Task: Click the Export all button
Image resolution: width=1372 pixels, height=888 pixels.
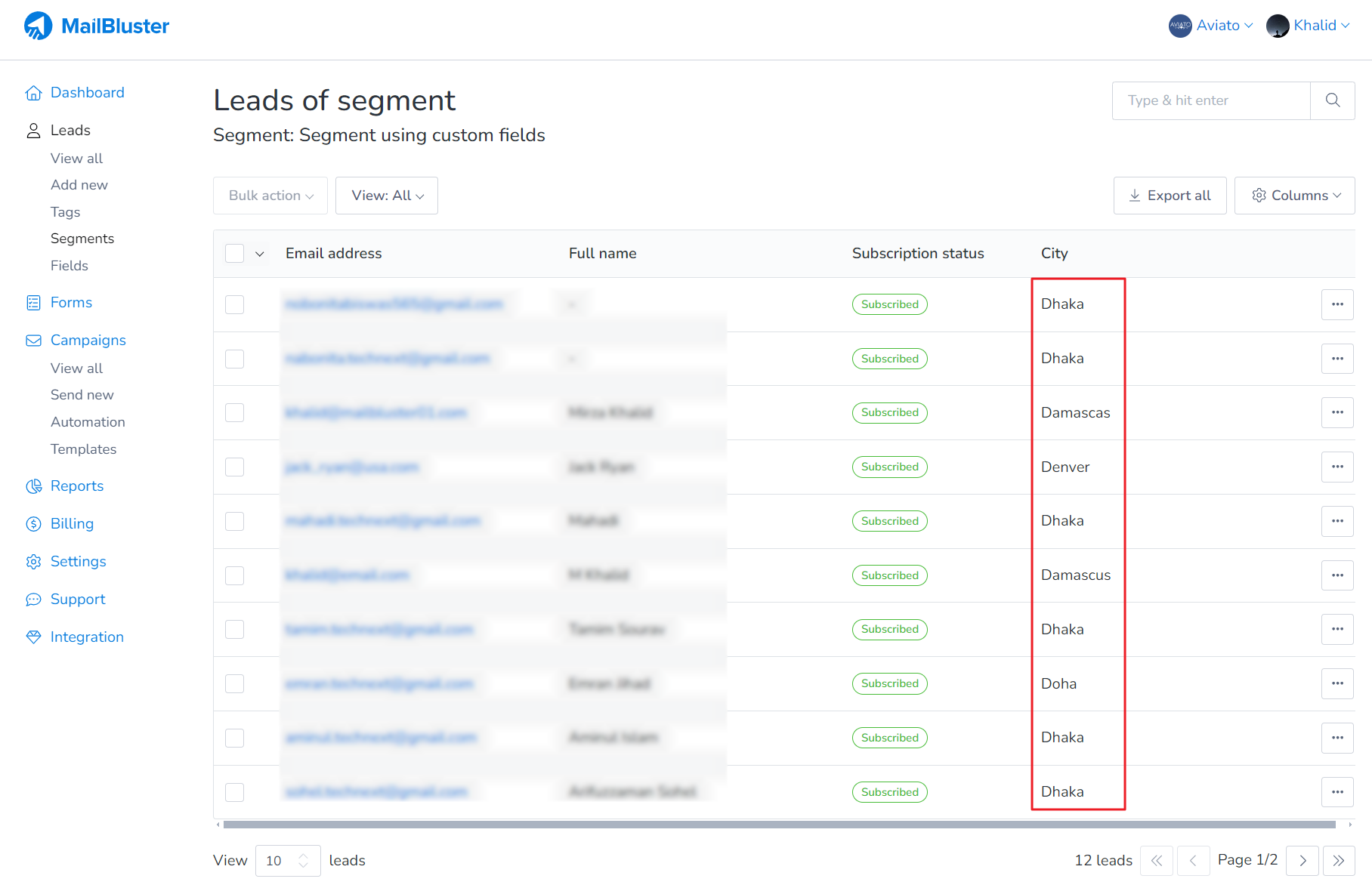Action: pos(1170,196)
